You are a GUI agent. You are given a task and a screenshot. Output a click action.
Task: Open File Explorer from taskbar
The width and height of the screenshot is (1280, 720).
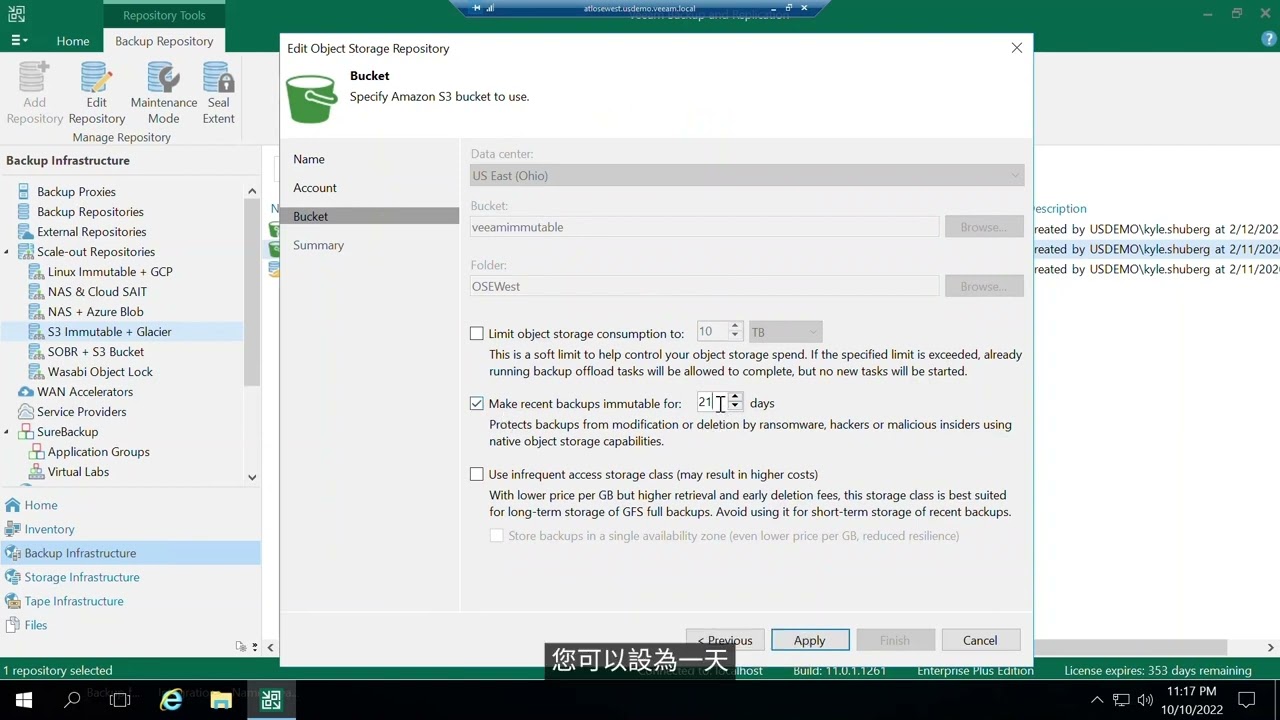point(221,700)
